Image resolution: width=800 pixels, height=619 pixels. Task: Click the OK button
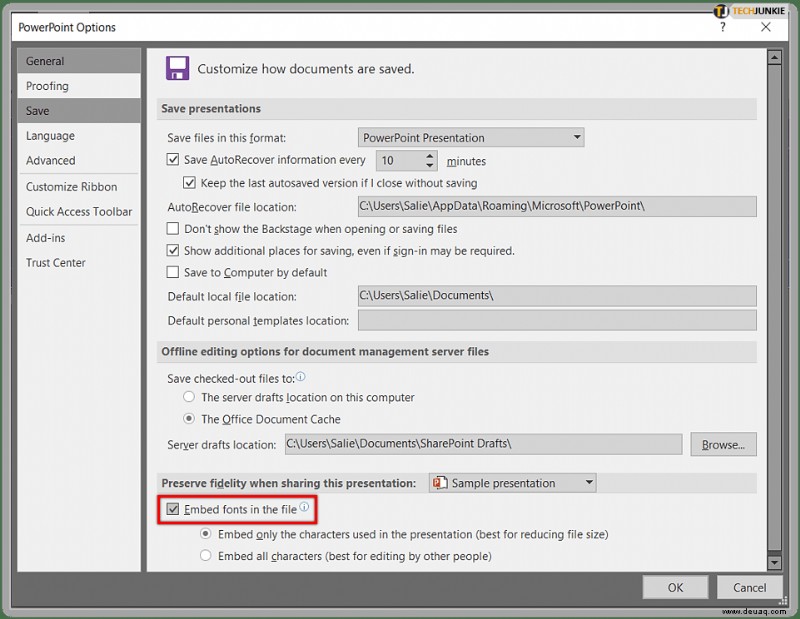[x=675, y=587]
